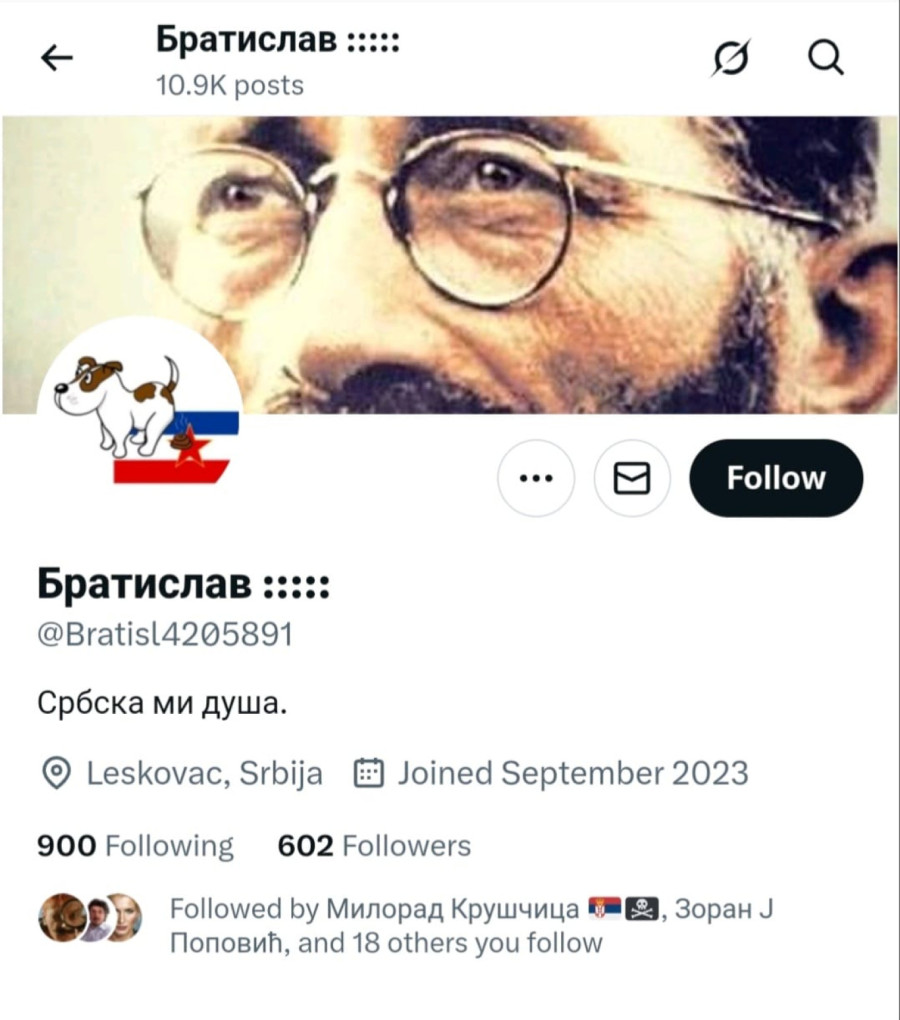The width and height of the screenshot is (900, 1020).
Task: Click the location pin icon beside Leskovac
Action: pos(57,772)
